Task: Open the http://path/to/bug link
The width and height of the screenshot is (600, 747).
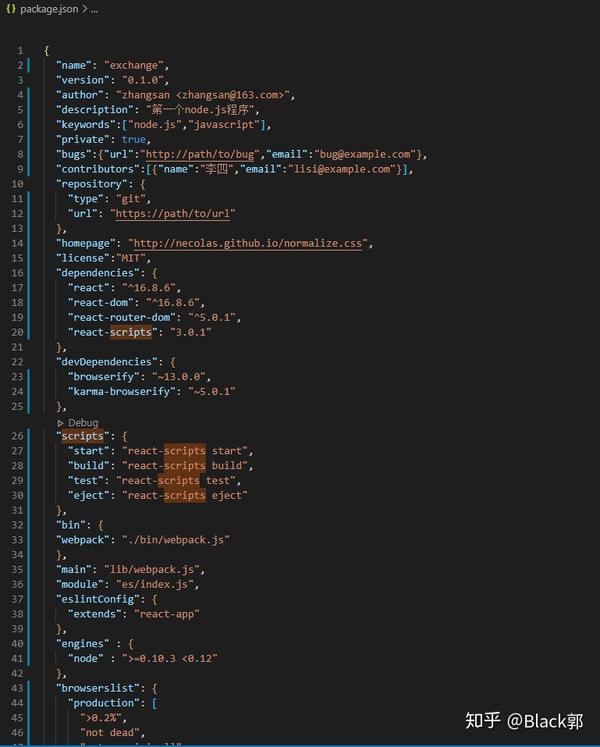Action: pos(200,154)
